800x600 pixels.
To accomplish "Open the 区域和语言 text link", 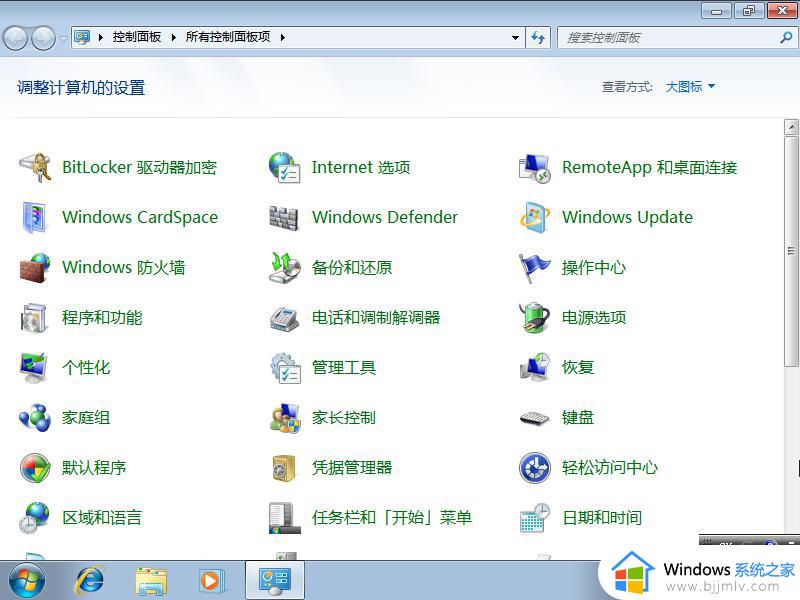I will click(102, 517).
